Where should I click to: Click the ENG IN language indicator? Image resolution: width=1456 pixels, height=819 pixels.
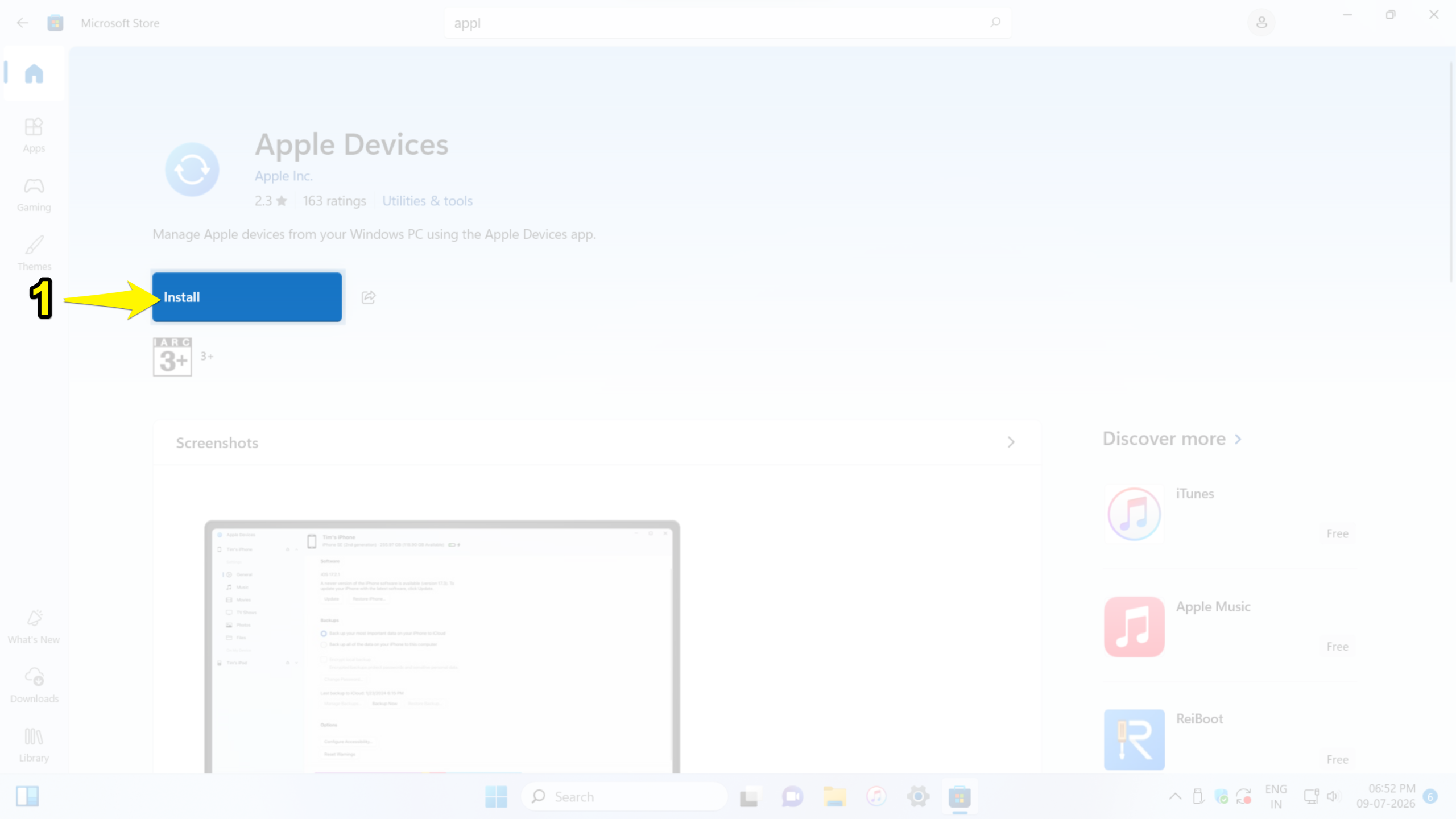coord(1276,796)
